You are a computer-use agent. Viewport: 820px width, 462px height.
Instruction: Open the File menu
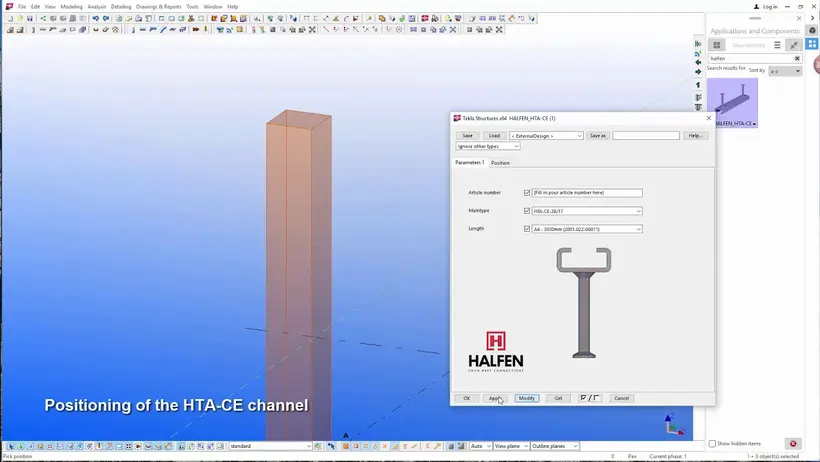[x=22, y=7]
